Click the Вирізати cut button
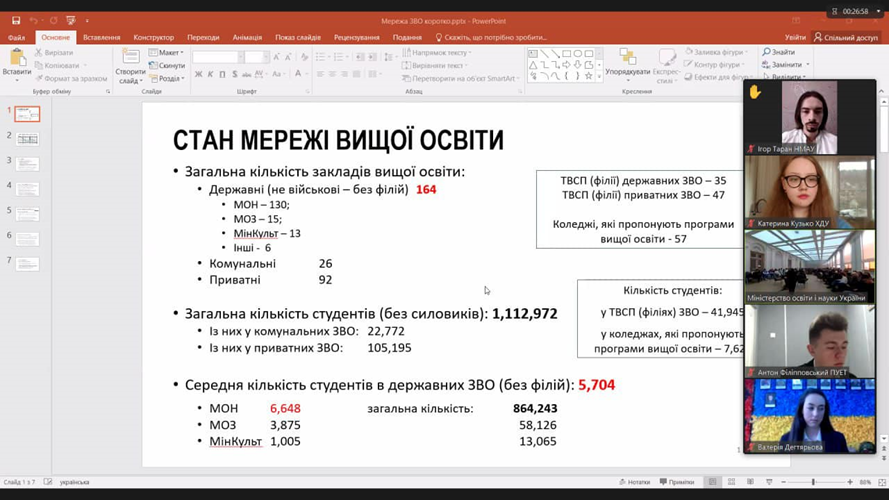 coord(54,52)
